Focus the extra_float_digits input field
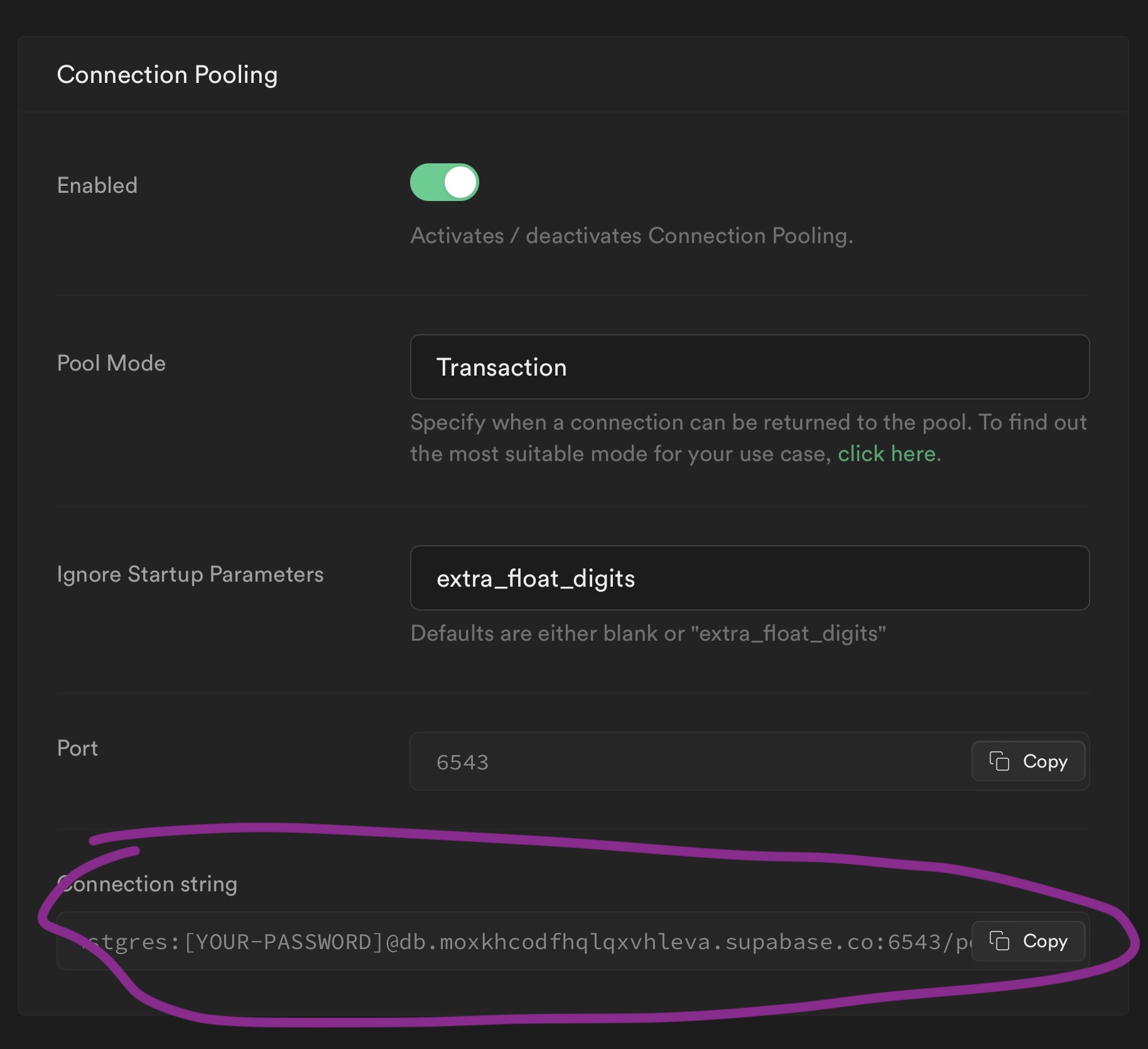 [749, 578]
